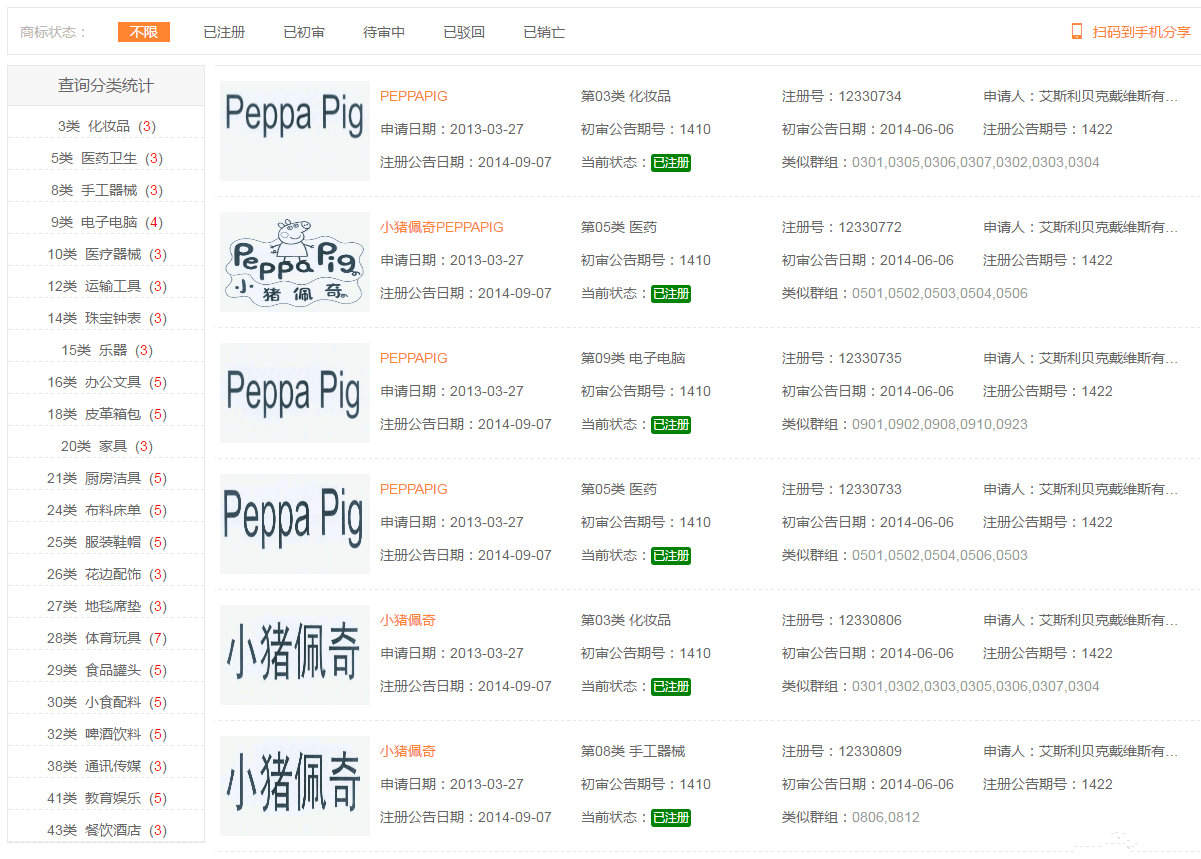This screenshot has height=859, width=1201.
Task: Choose the 已驳回 status filter
Action: 464,32
